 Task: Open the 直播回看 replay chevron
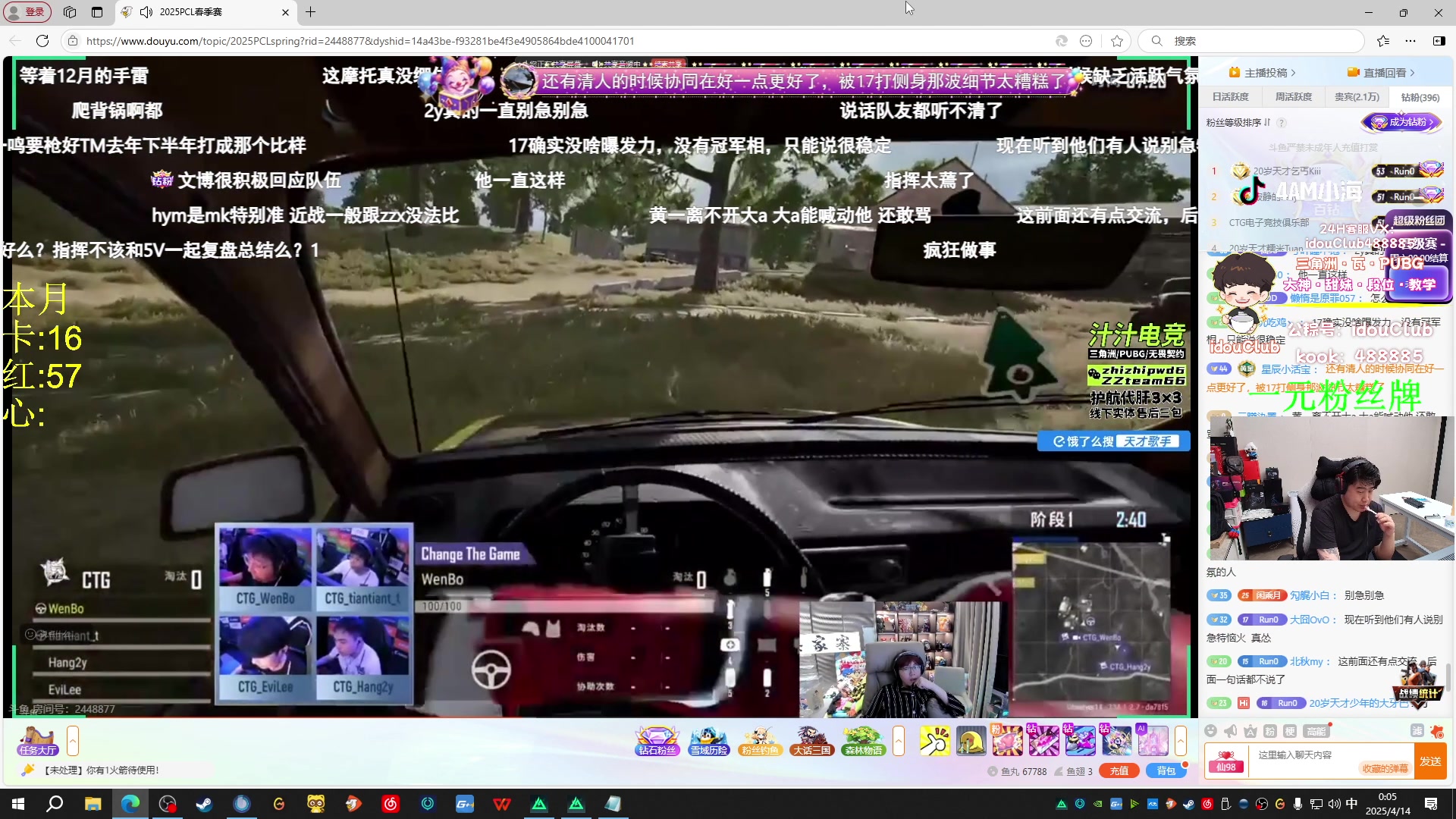[x=1412, y=73]
